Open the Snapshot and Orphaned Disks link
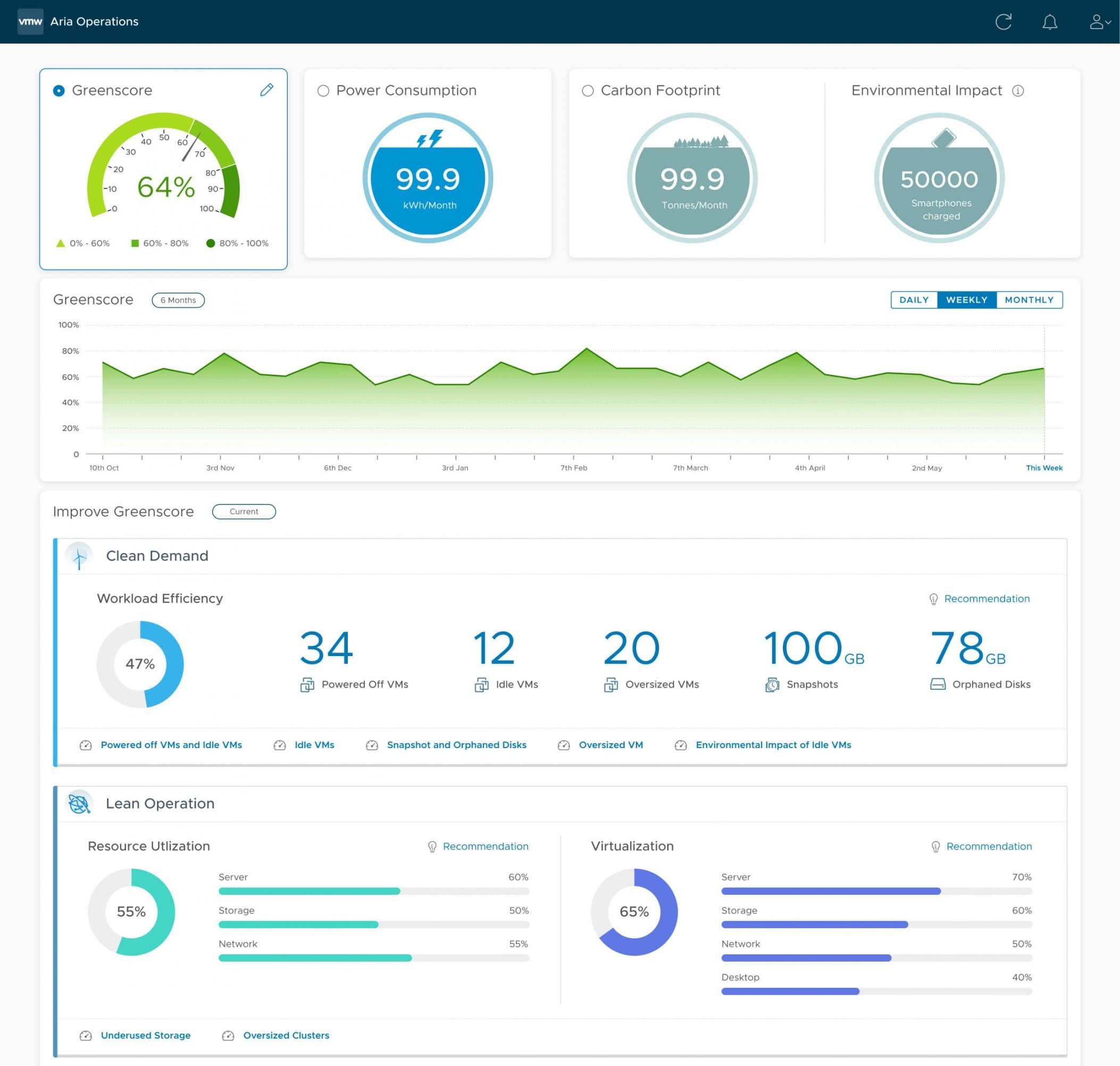1120x1066 pixels. tap(456, 745)
